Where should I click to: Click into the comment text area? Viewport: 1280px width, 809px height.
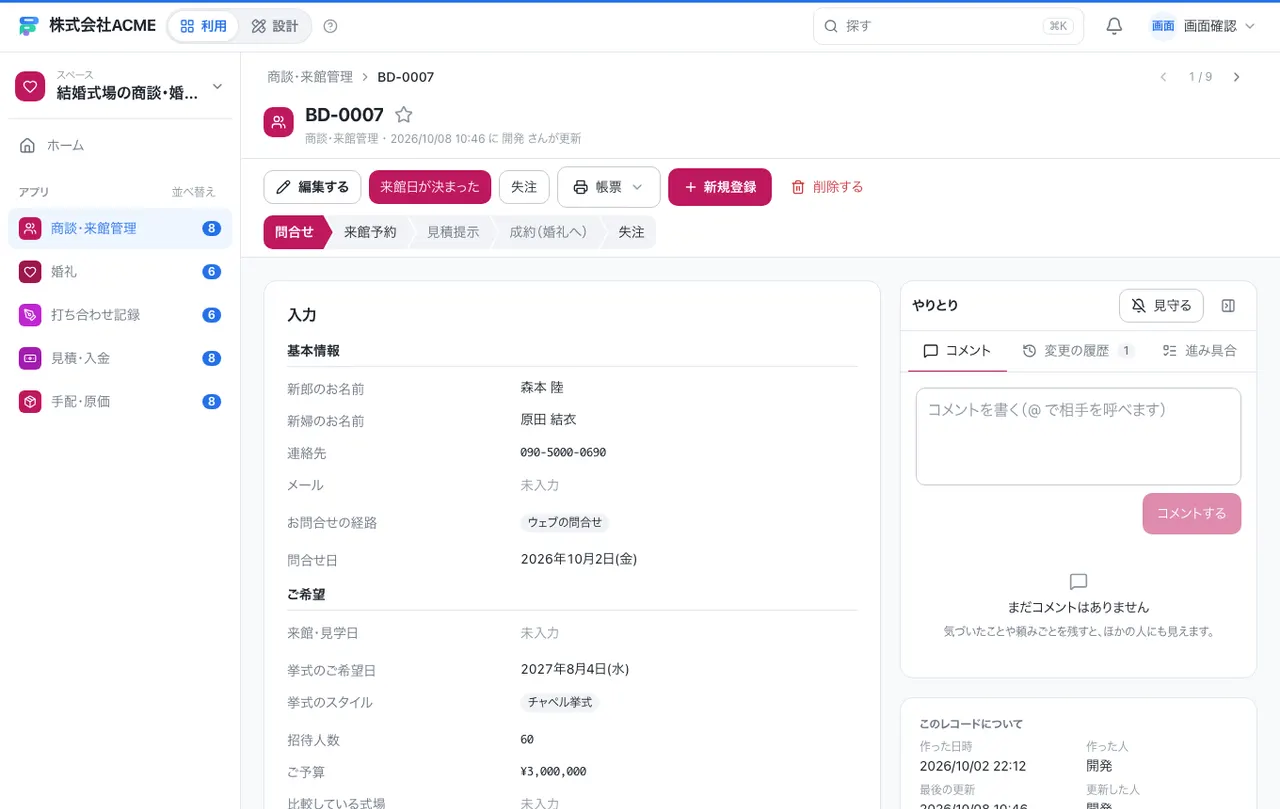1078,437
